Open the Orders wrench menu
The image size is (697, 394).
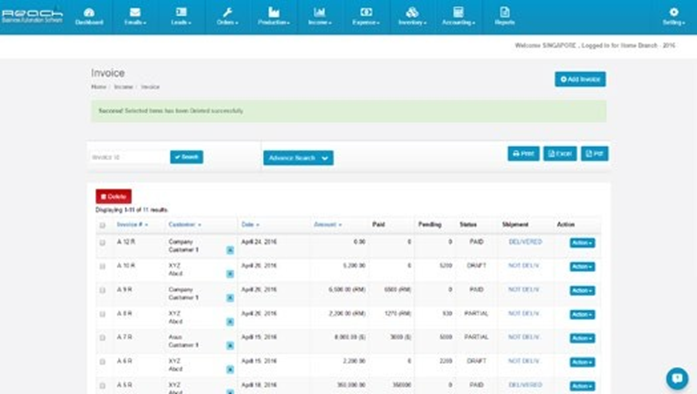tap(227, 16)
